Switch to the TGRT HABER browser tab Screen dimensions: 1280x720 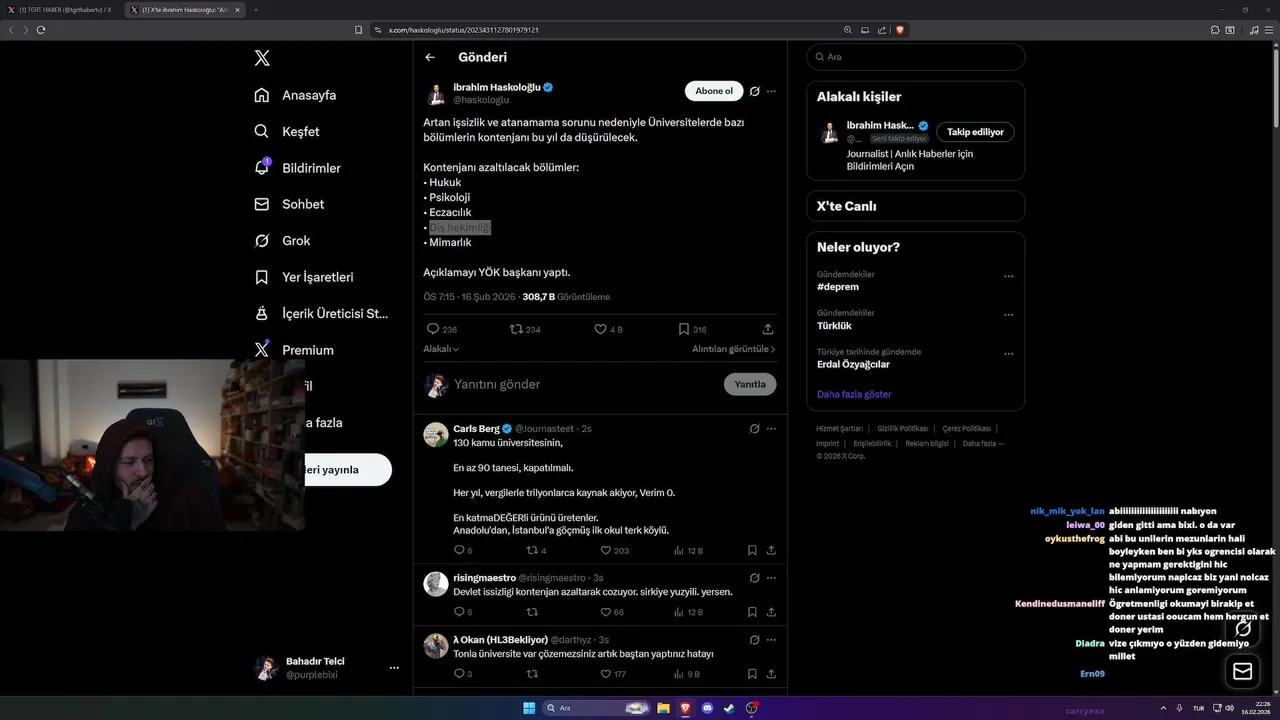pos(60,10)
